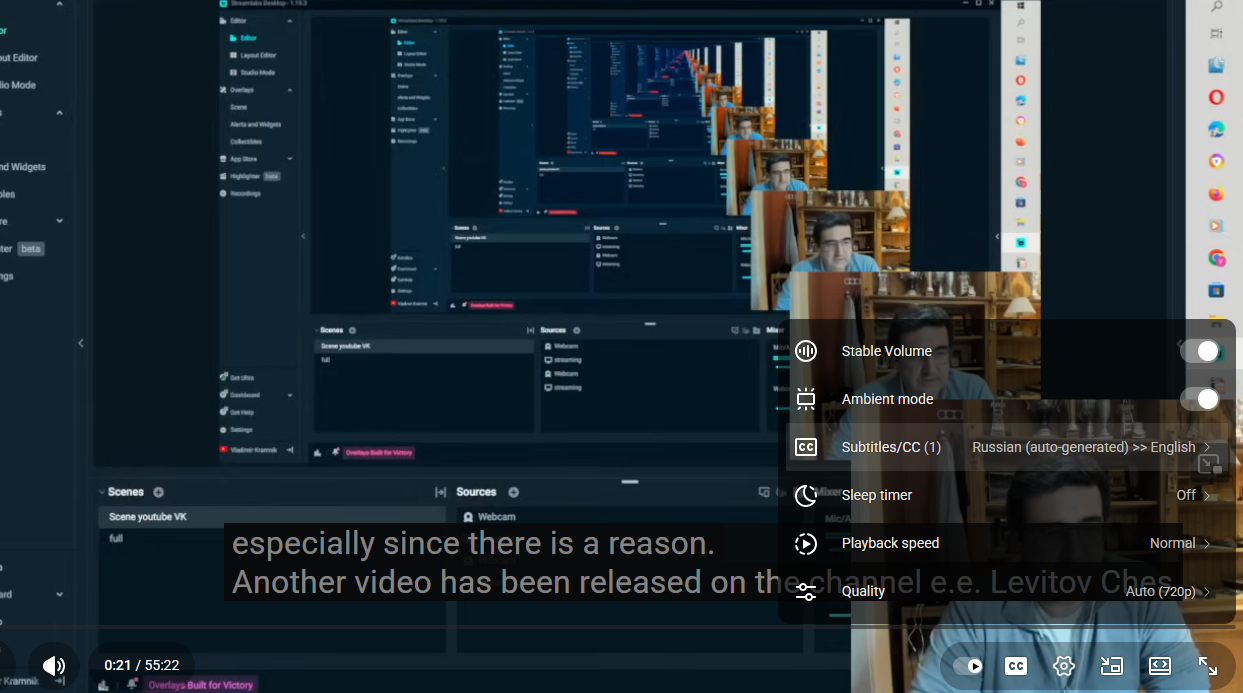1243x693 pixels.
Task: Toggle the autoplay switch in player controls
Action: tap(968, 666)
